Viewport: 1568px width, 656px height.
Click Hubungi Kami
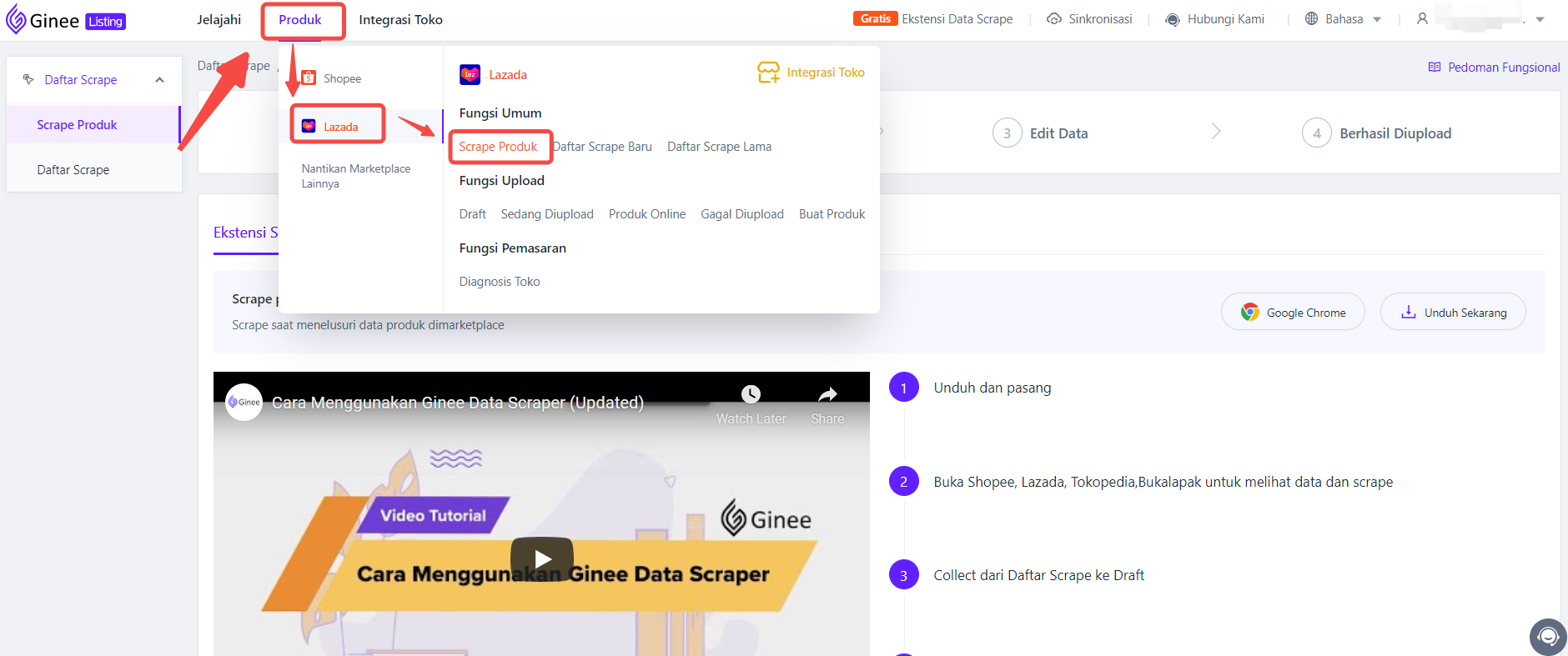[x=1225, y=19]
